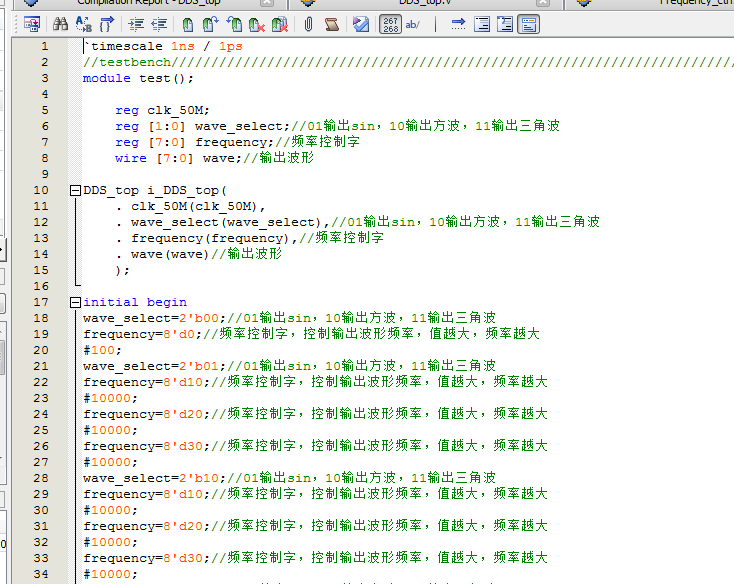Open the Replace text tool
Image resolution: width=734 pixels, height=584 pixels.
pos(84,24)
